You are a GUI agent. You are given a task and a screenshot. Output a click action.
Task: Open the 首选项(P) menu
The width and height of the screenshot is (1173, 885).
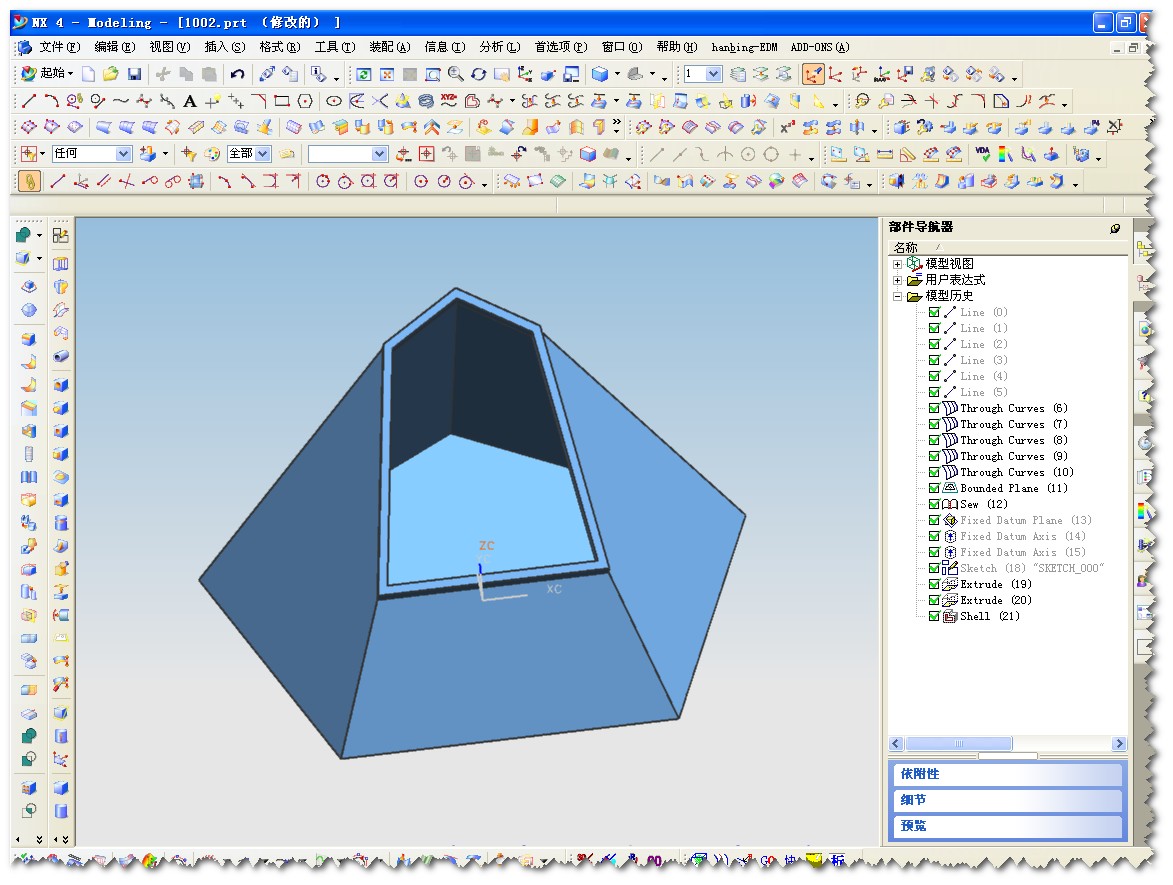(x=561, y=47)
